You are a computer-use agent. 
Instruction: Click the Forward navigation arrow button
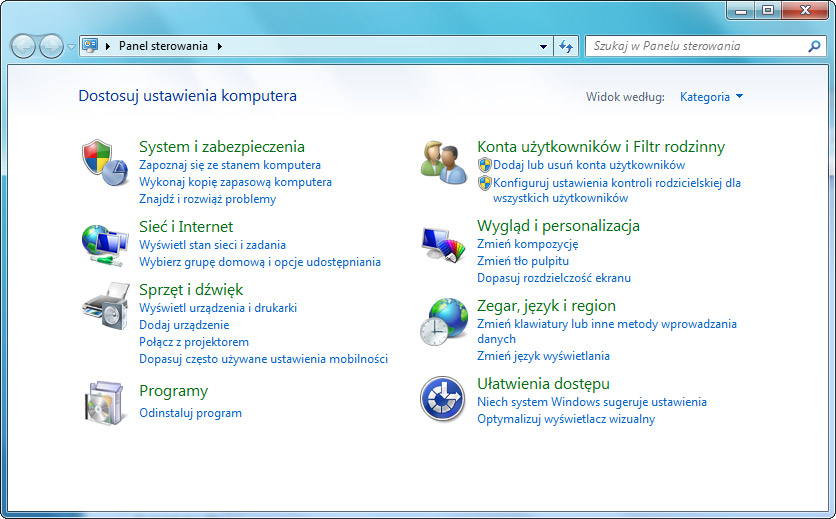[52, 46]
